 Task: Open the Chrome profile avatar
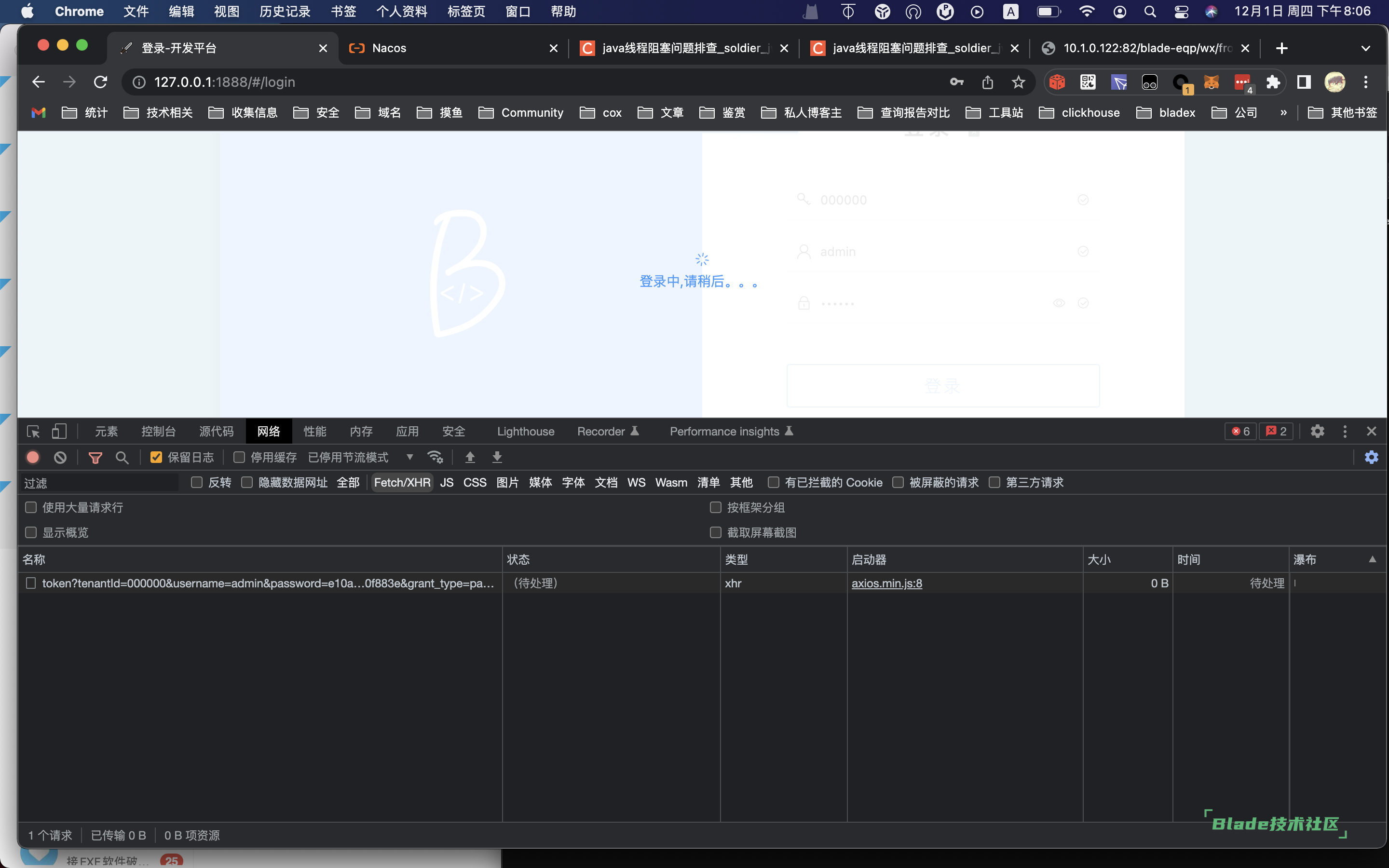pyautogui.click(x=1335, y=82)
